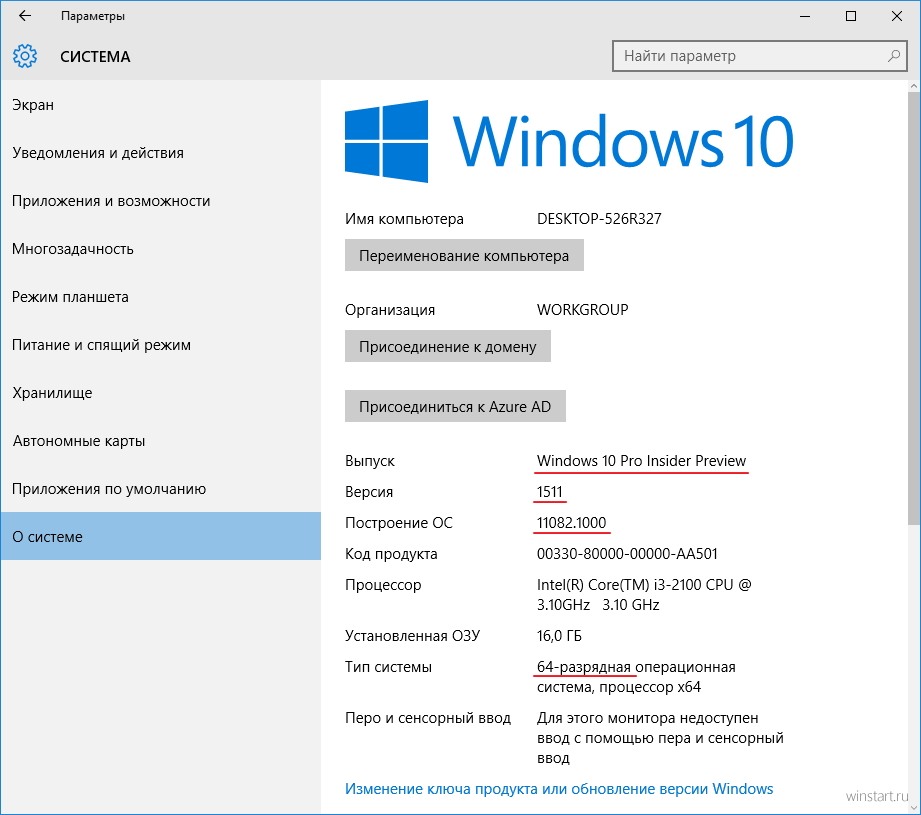Click computer name "DESKTOP-526R327"
Image resolution: width=921 pixels, height=815 pixels.
pos(599,219)
